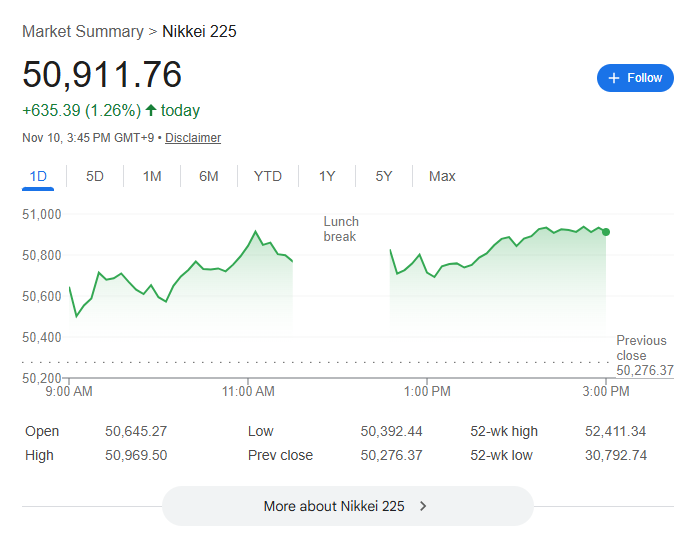Click the 52-wk low value 30,792.74
Image resolution: width=698 pixels, height=537 pixels.
pos(616,455)
